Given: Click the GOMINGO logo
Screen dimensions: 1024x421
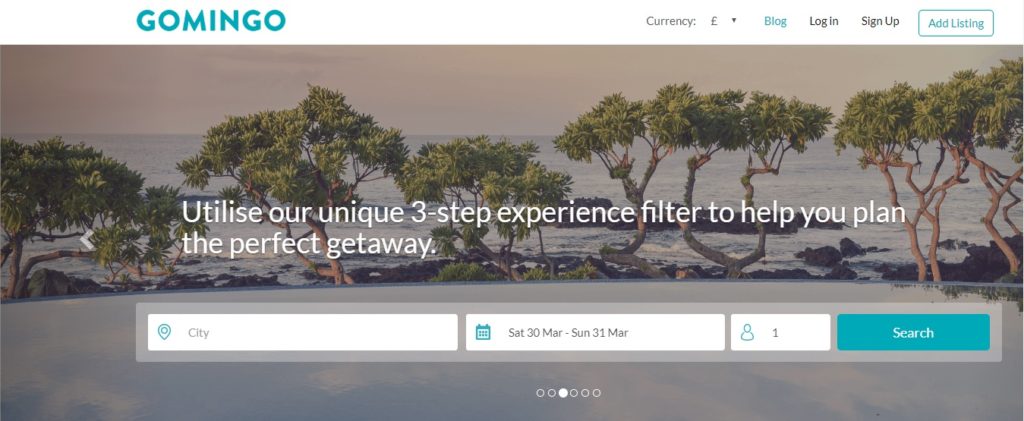Looking at the screenshot, I should pyautogui.click(x=211, y=20).
